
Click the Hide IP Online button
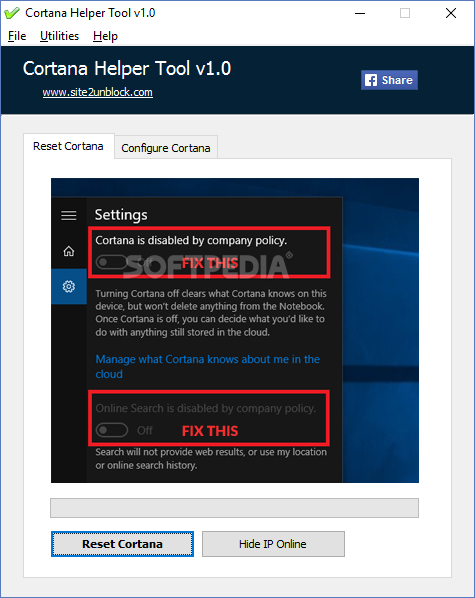coord(273,544)
